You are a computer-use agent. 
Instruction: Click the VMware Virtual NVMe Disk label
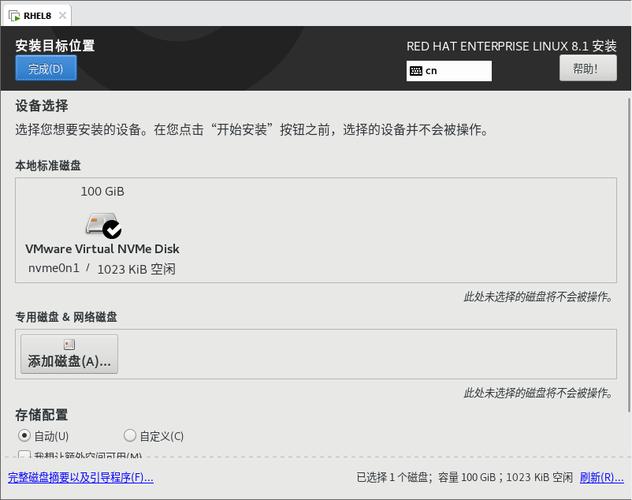coord(102,249)
